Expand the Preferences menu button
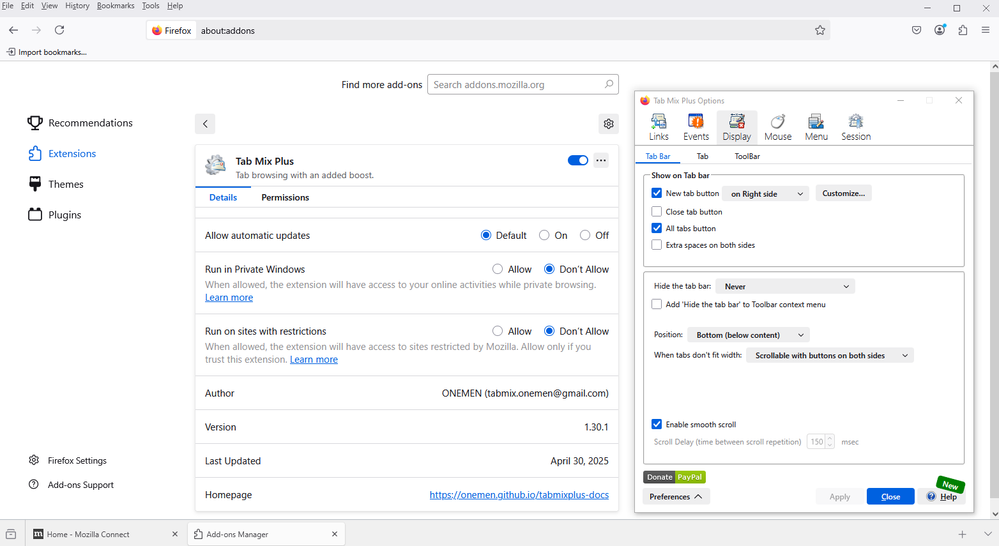Screen dimensions: 999x546 (x=676, y=496)
